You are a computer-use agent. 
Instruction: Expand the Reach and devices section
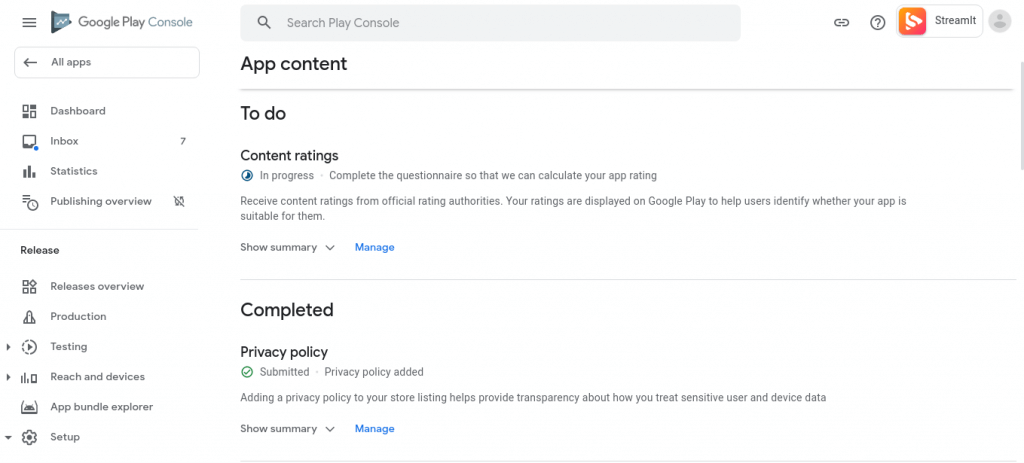[9, 377]
